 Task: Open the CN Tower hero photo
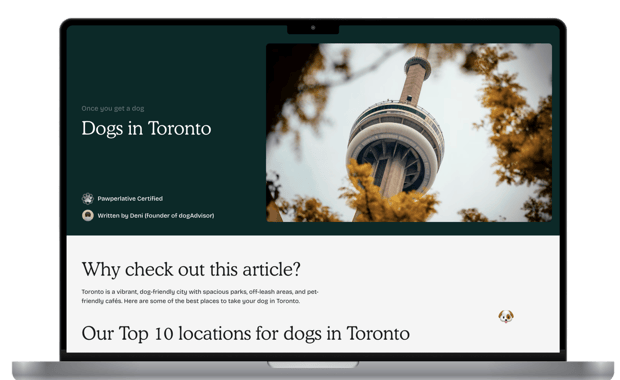tap(409, 132)
